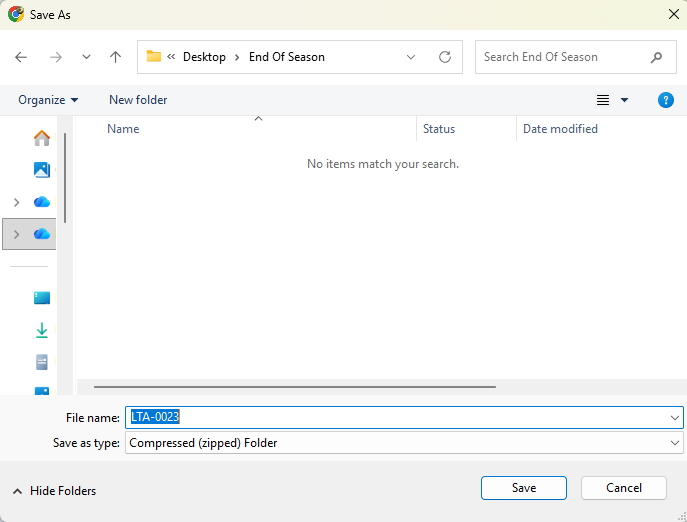
Task: Select the Desktop icon in the sidebar
Action: click(x=42, y=298)
